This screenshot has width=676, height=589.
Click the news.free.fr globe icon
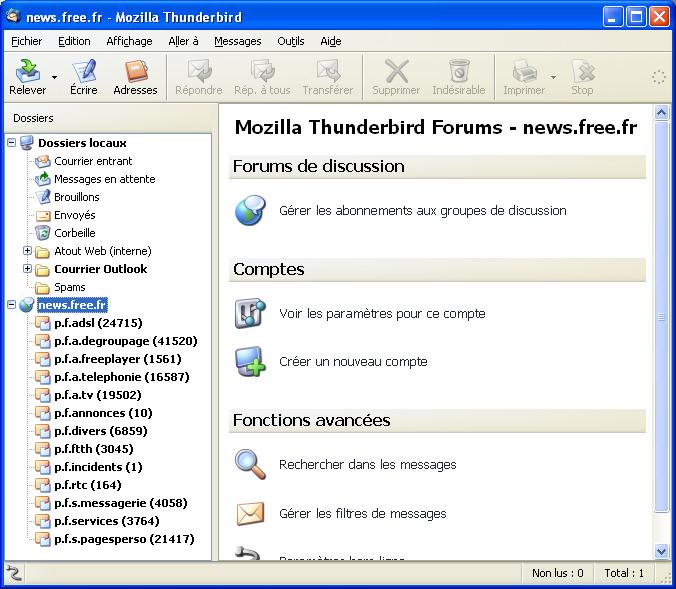pyautogui.click(x=27, y=305)
